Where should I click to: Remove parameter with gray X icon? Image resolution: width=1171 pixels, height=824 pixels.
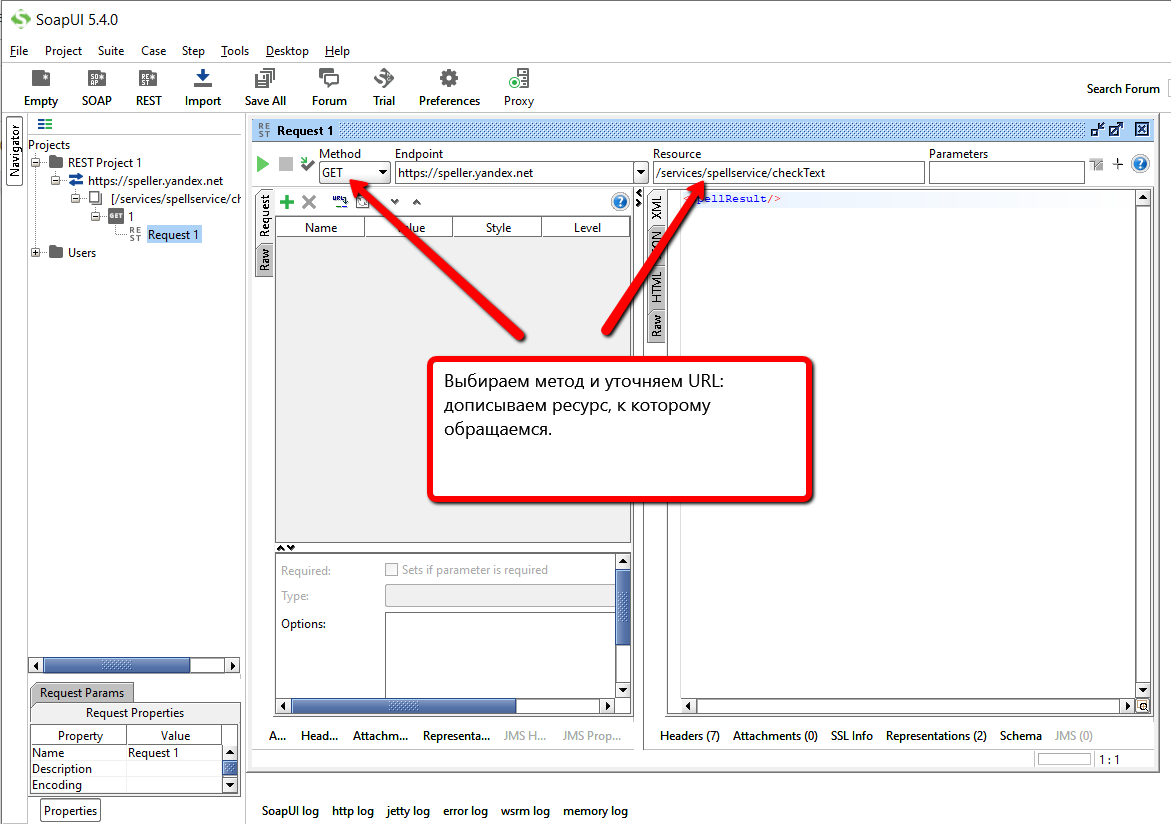(309, 202)
